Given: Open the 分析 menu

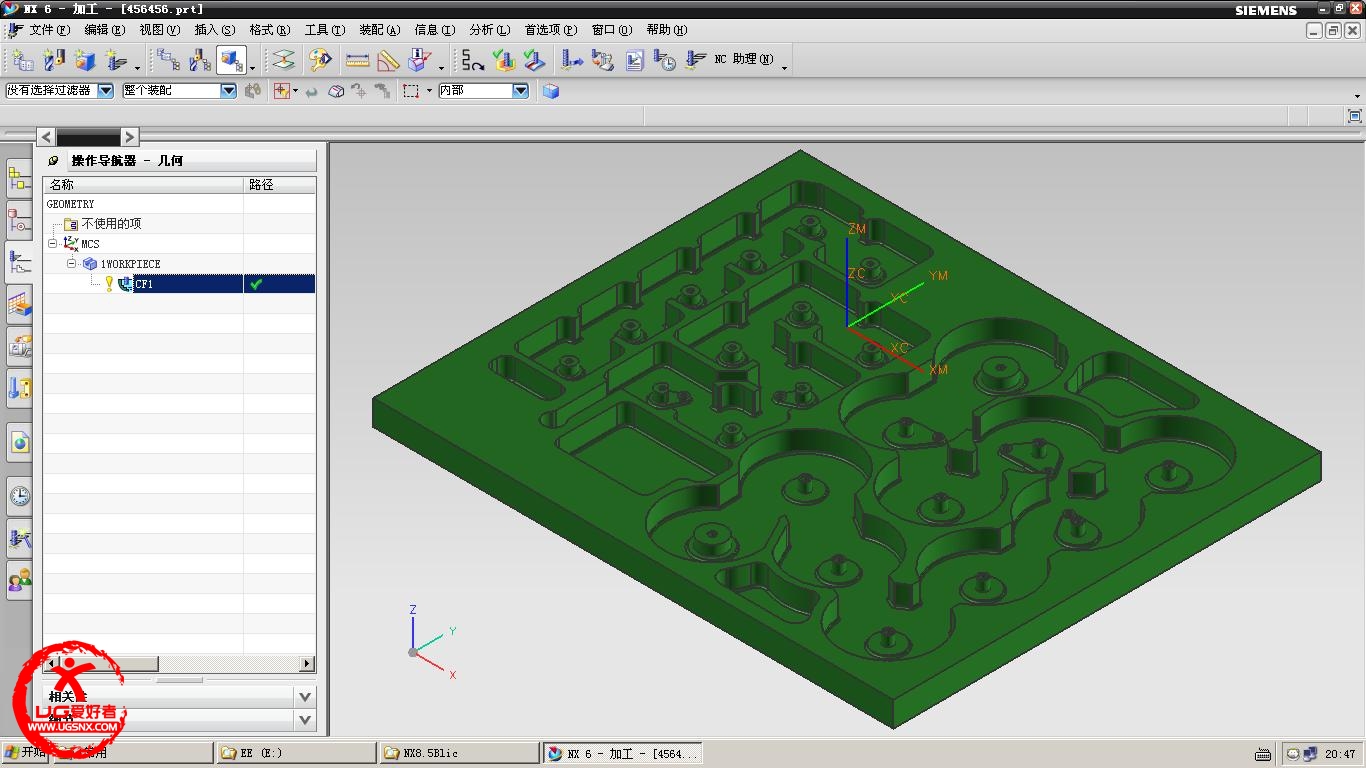Looking at the screenshot, I should point(489,30).
